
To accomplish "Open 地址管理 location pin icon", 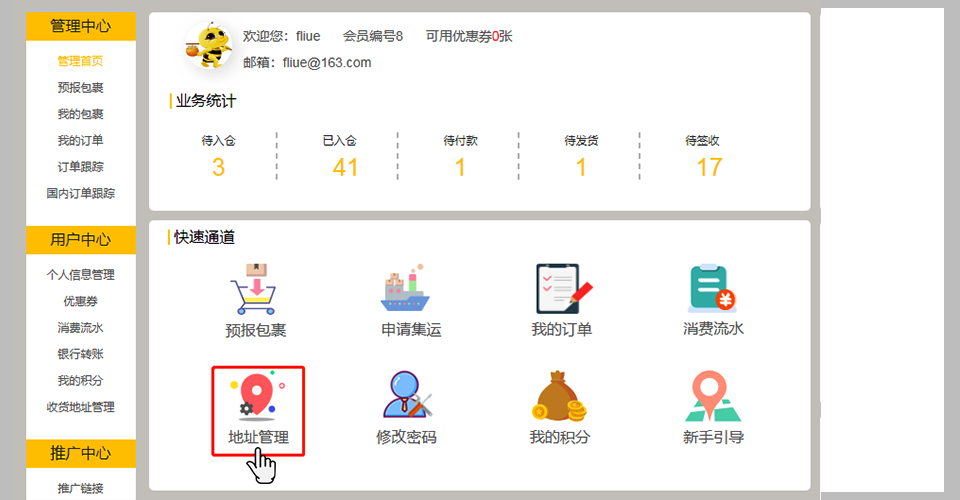I will click(257, 395).
